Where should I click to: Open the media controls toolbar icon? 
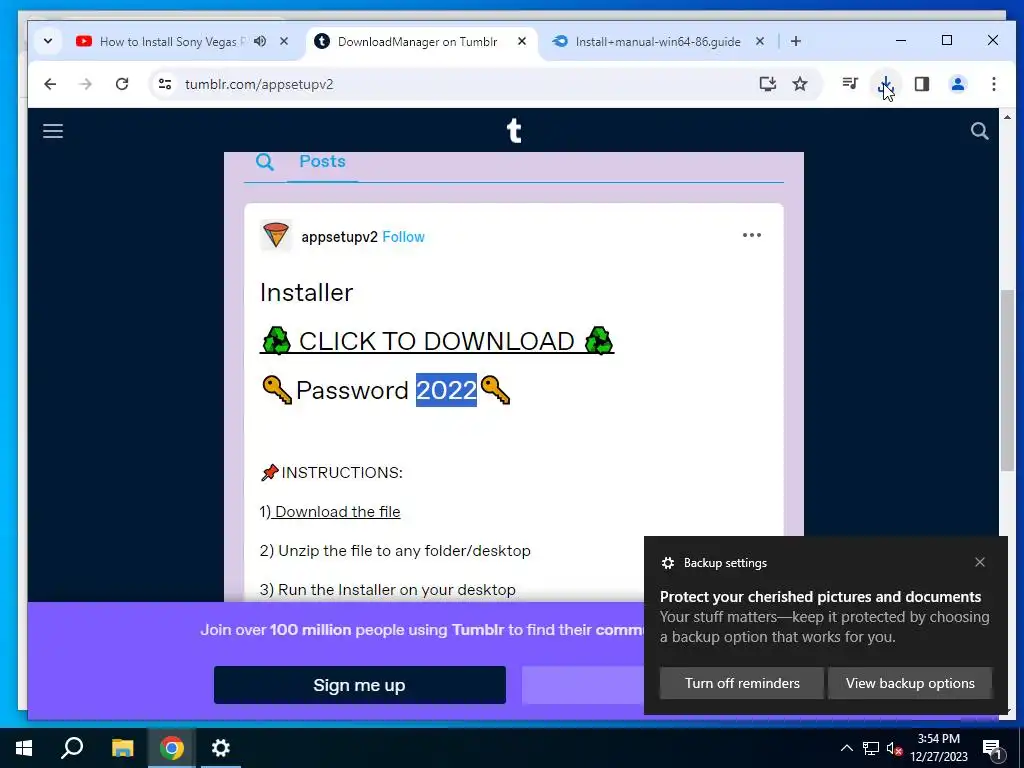click(850, 84)
